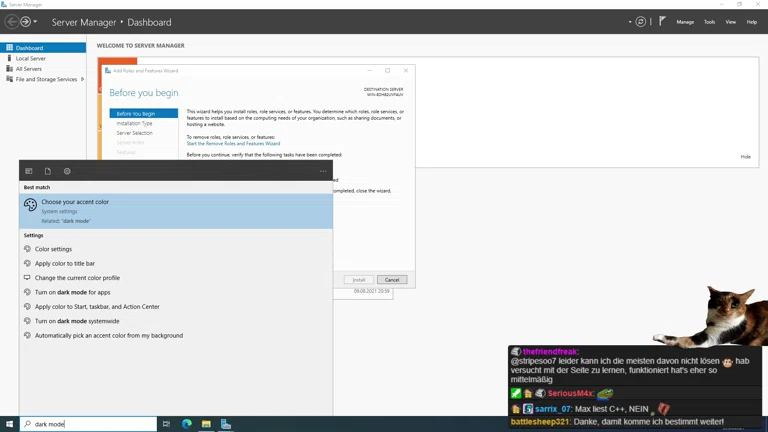Filter search results by Apps

point(29,171)
